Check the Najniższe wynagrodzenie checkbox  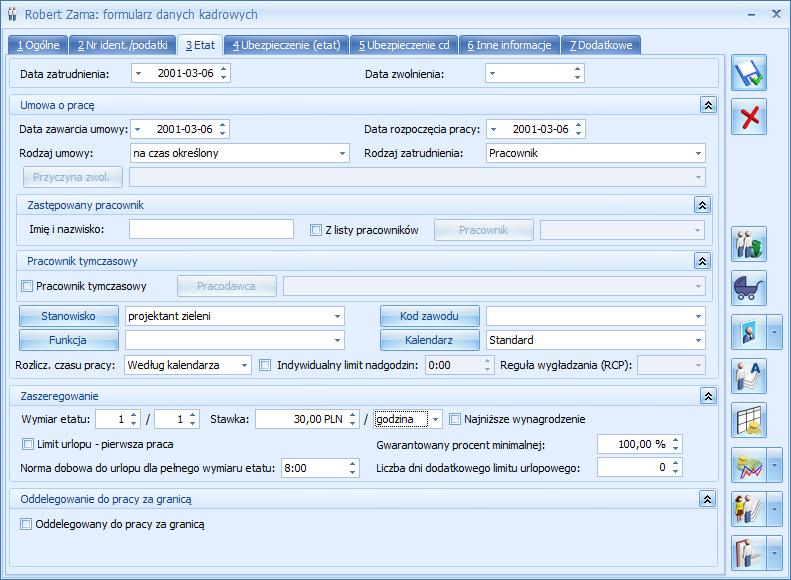coord(455,419)
